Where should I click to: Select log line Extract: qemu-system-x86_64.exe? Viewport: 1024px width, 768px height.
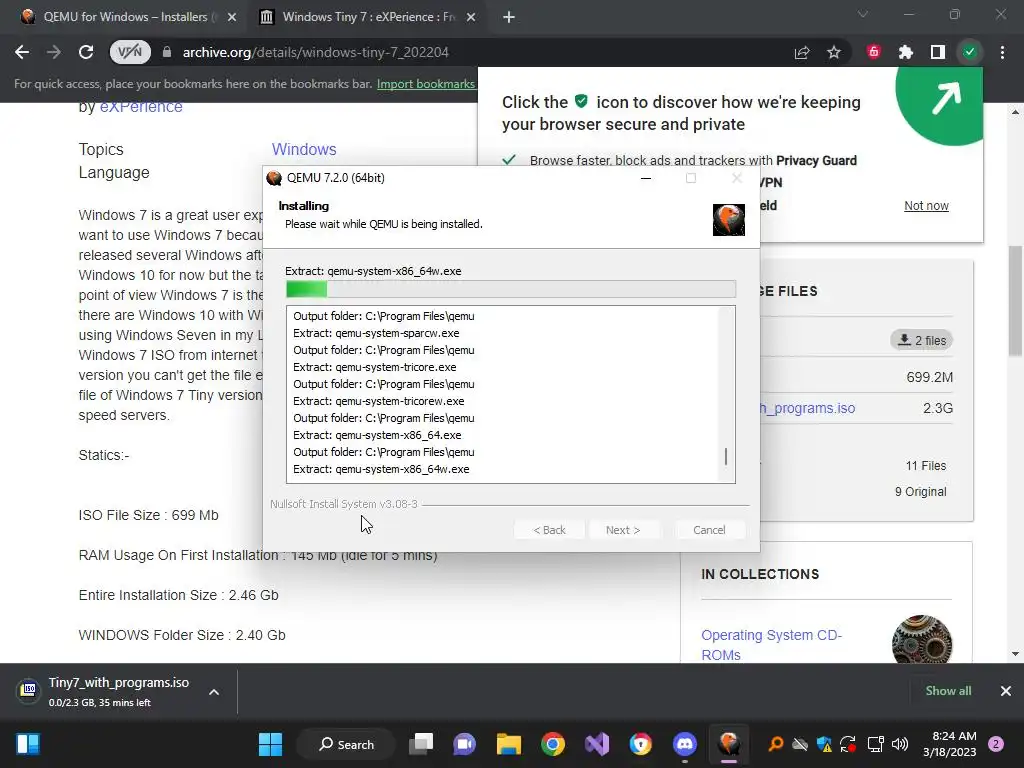tap(377, 435)
